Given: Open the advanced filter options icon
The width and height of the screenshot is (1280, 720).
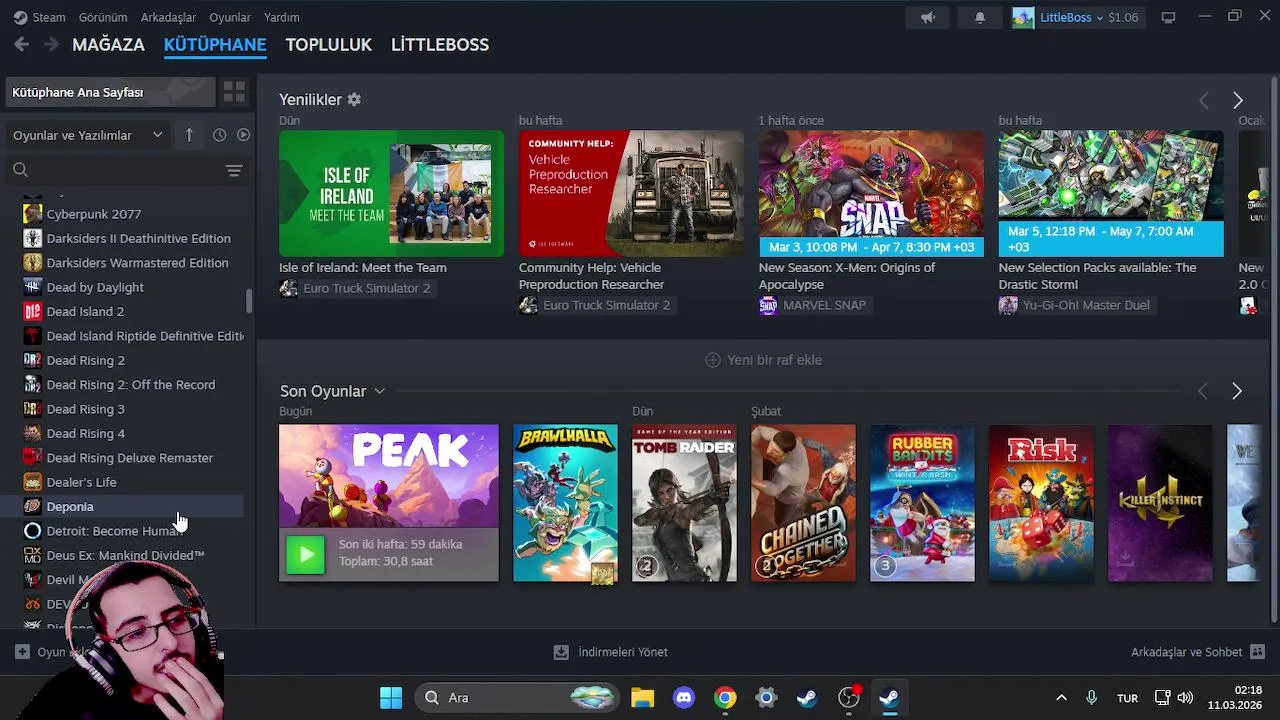Looking at the screenshot, I should coord(234,171).
